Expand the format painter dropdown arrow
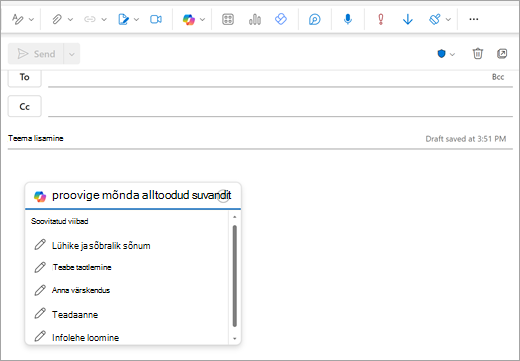Screen dimensions: 520x361 [448, 20]
